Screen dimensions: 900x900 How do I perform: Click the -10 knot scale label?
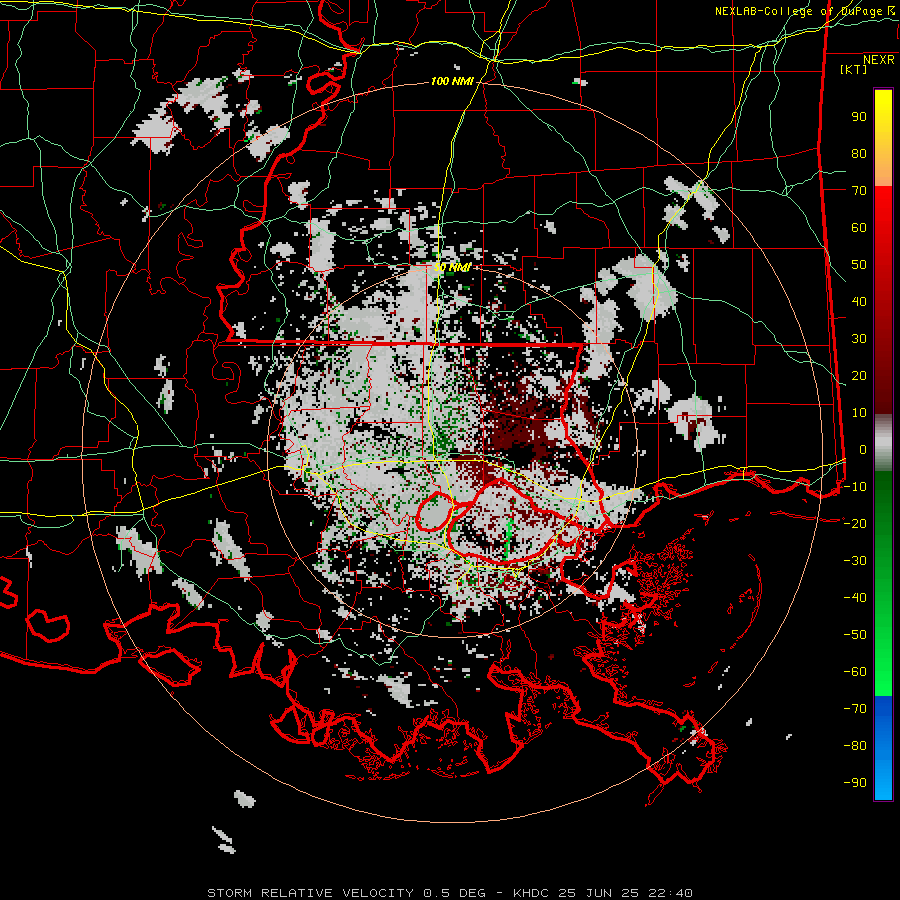click(x=855, y=487)
